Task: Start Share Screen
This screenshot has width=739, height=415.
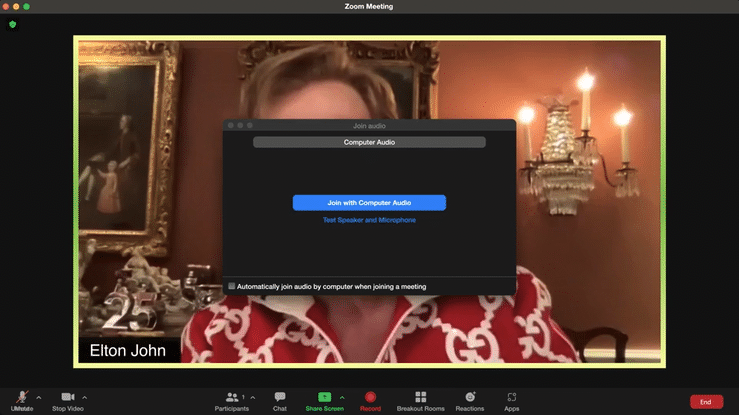Action: [x=324, y=401]
